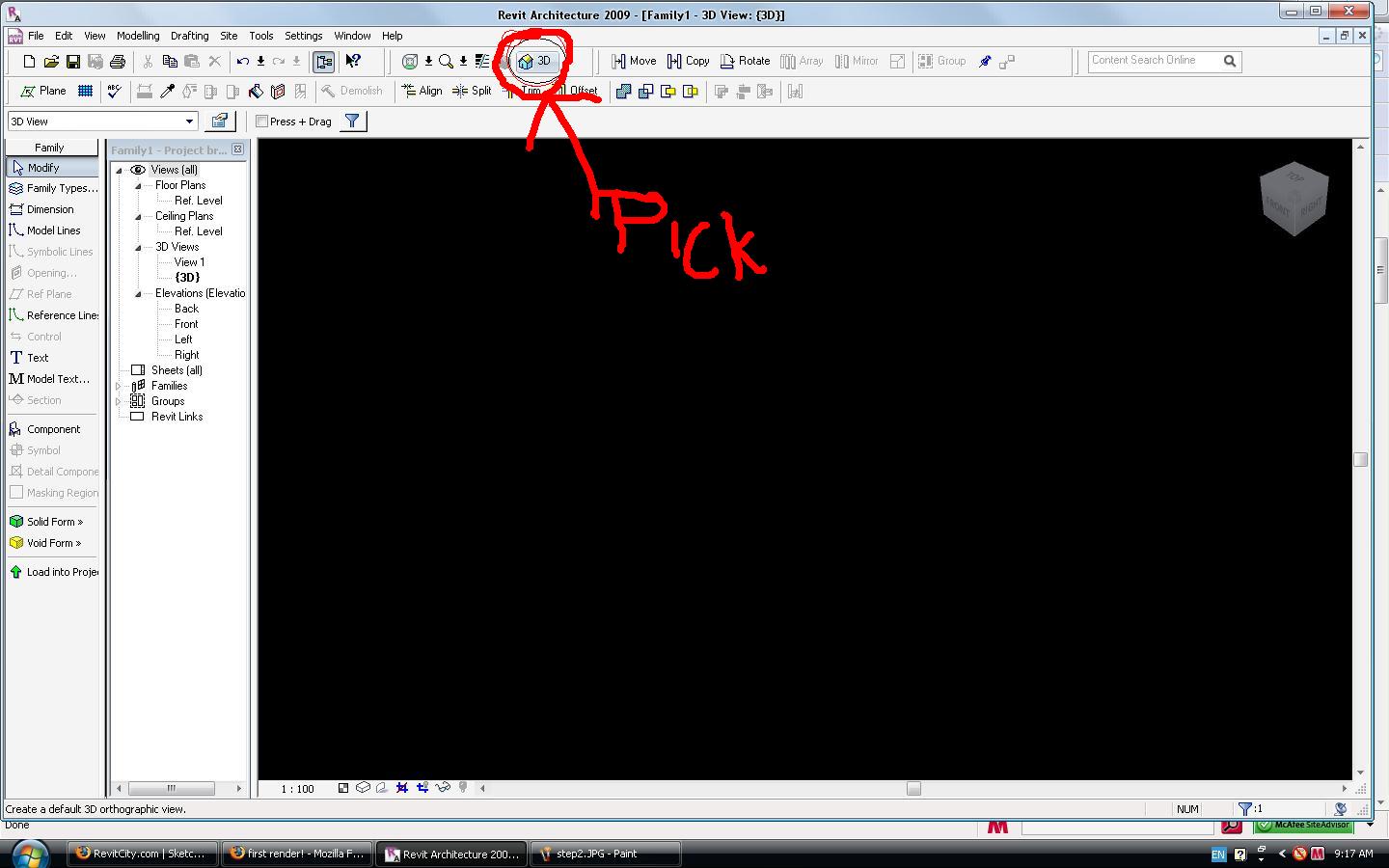Undo the last action

click(x=243, y=62)
